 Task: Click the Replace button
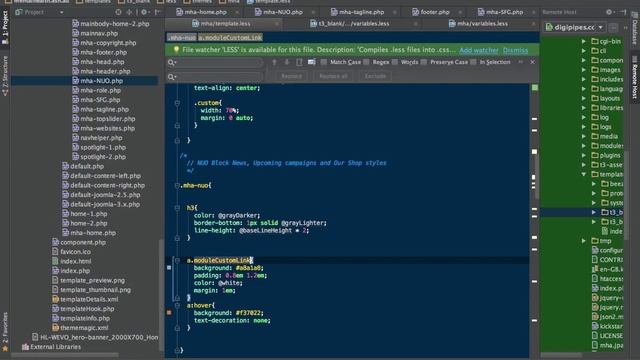[x=291, y=76]
